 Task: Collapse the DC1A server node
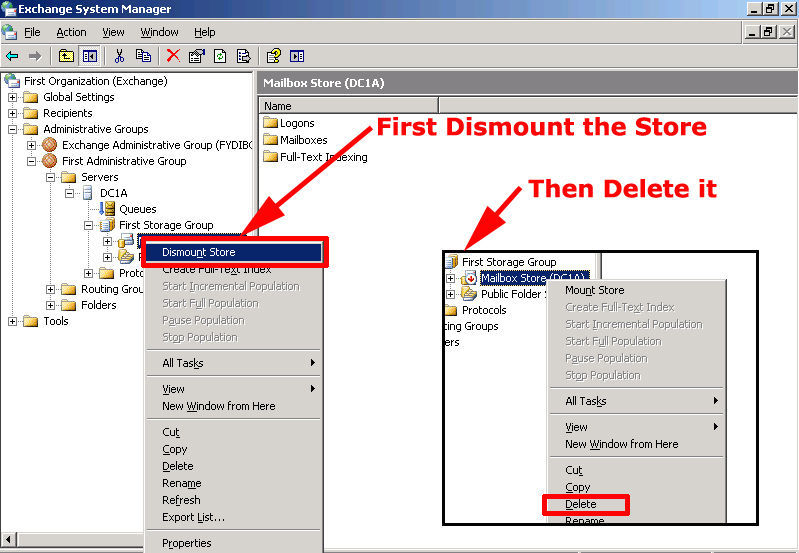pyautogui.click(x=70, y=193)
